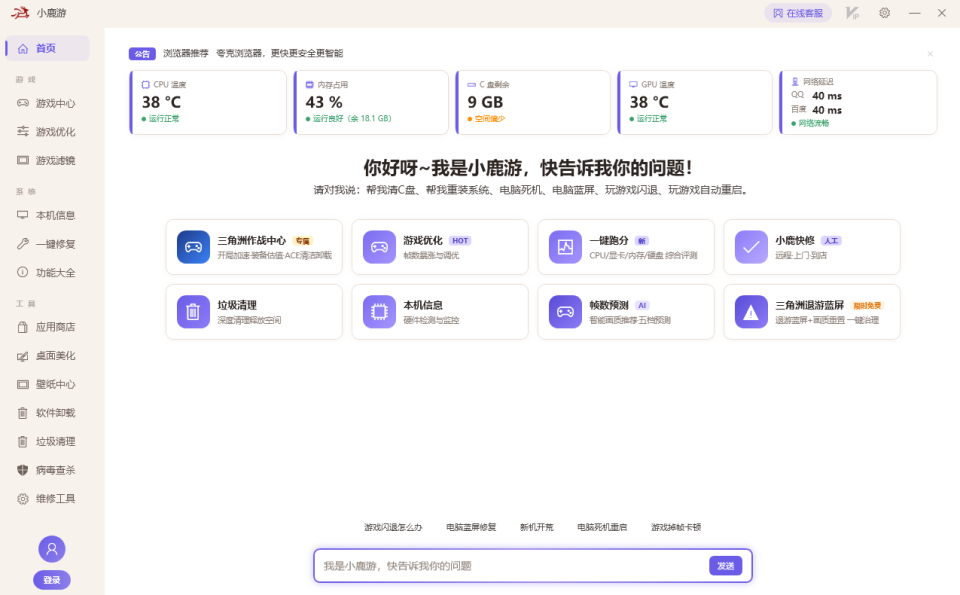Screen dimensions: 960x595
Task: Click the 小鹿游 logo icon
Action: coord(20,13)
